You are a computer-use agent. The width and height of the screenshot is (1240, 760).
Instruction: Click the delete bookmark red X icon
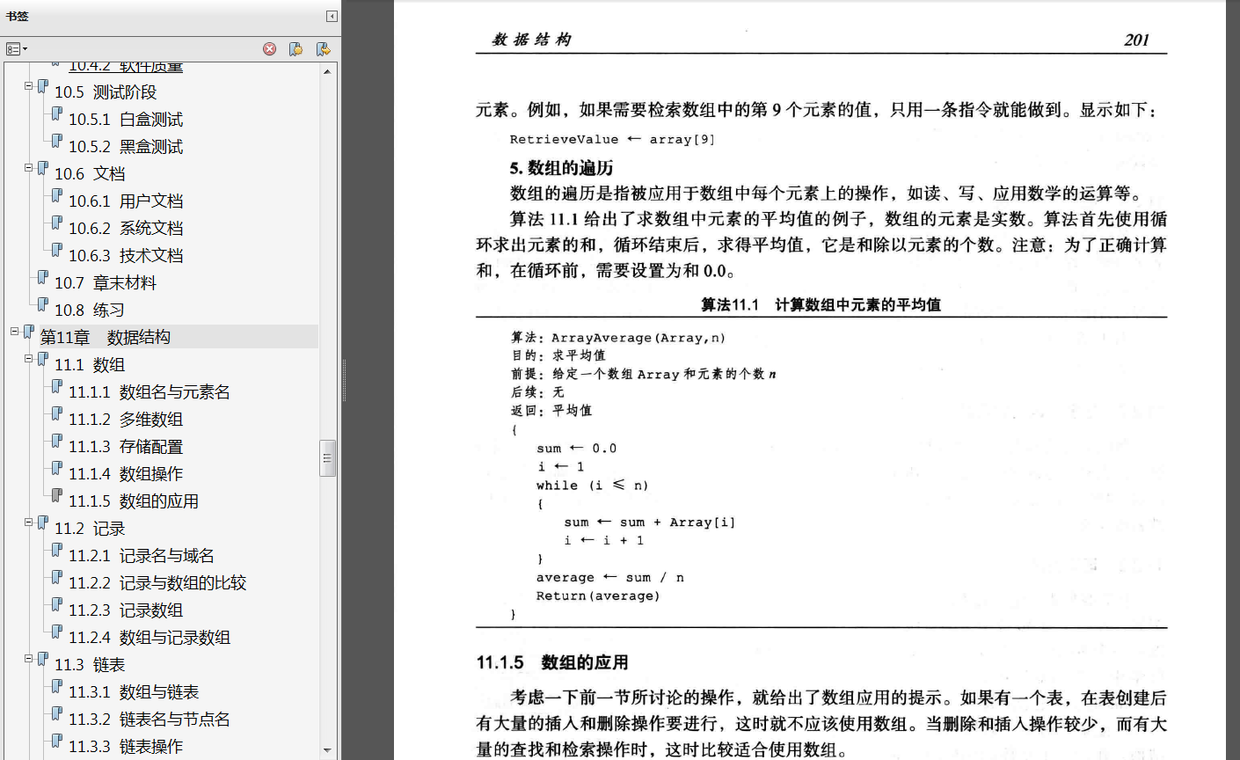coord(270,49)
